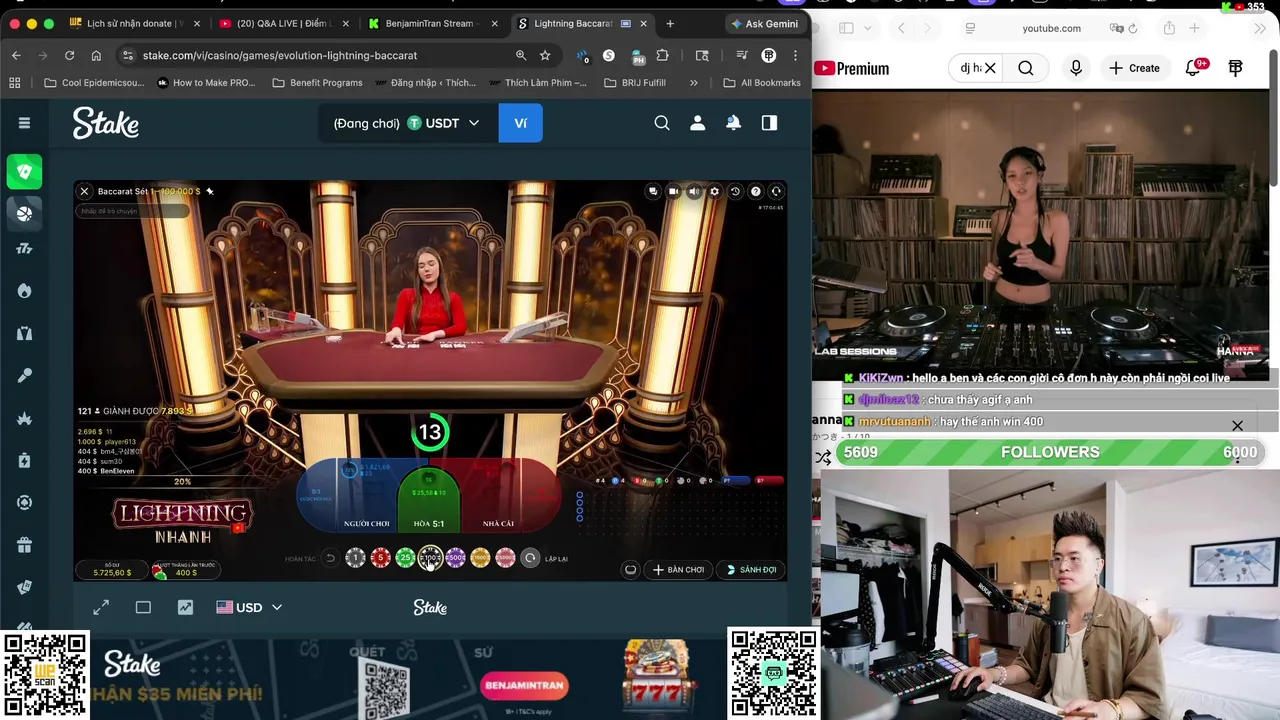Click the + Bàn Chơi button
The width and height of the screenshot is (1280, 720).
click(679, 569)
